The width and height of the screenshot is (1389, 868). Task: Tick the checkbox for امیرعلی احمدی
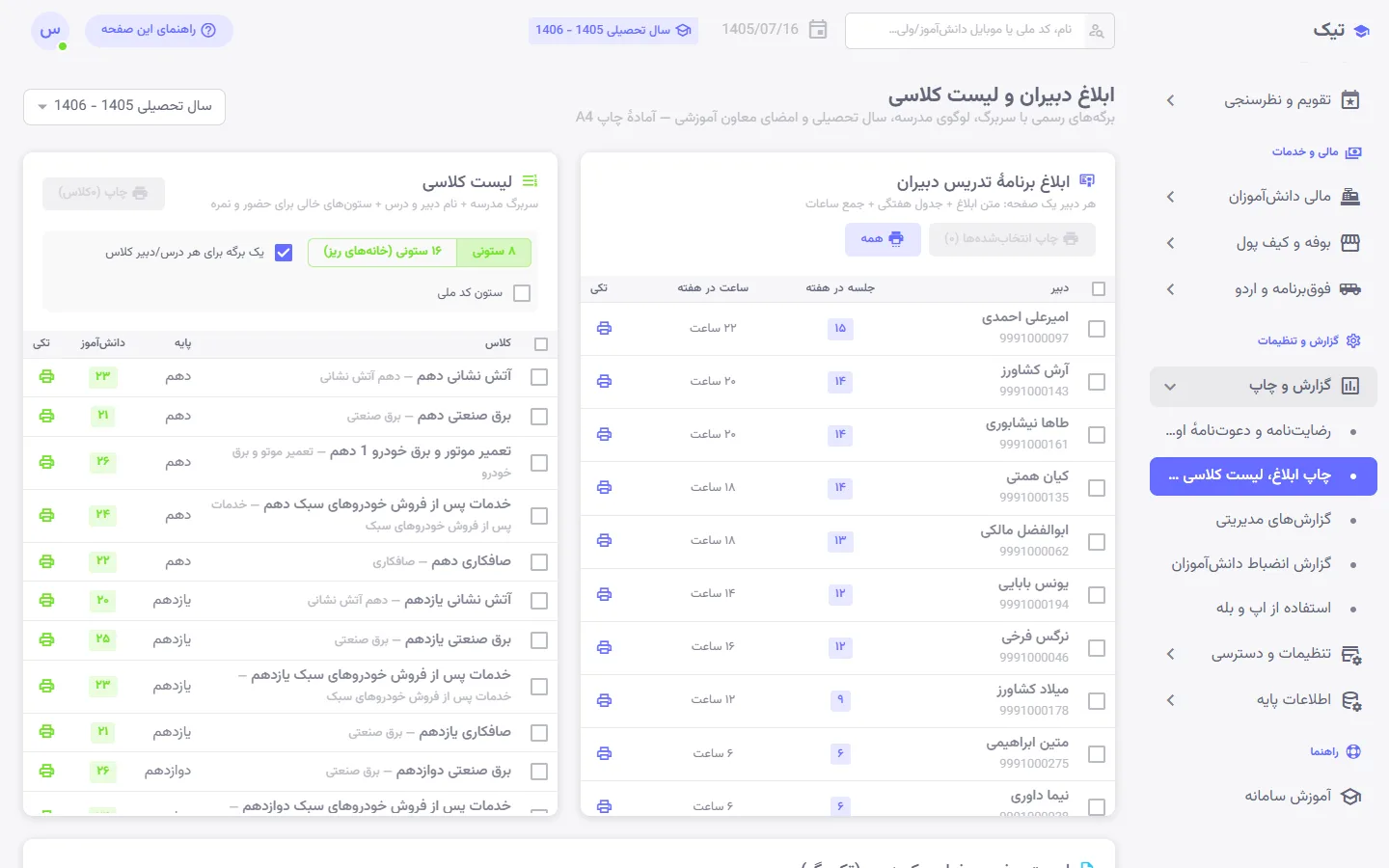tap(1097, 329)
